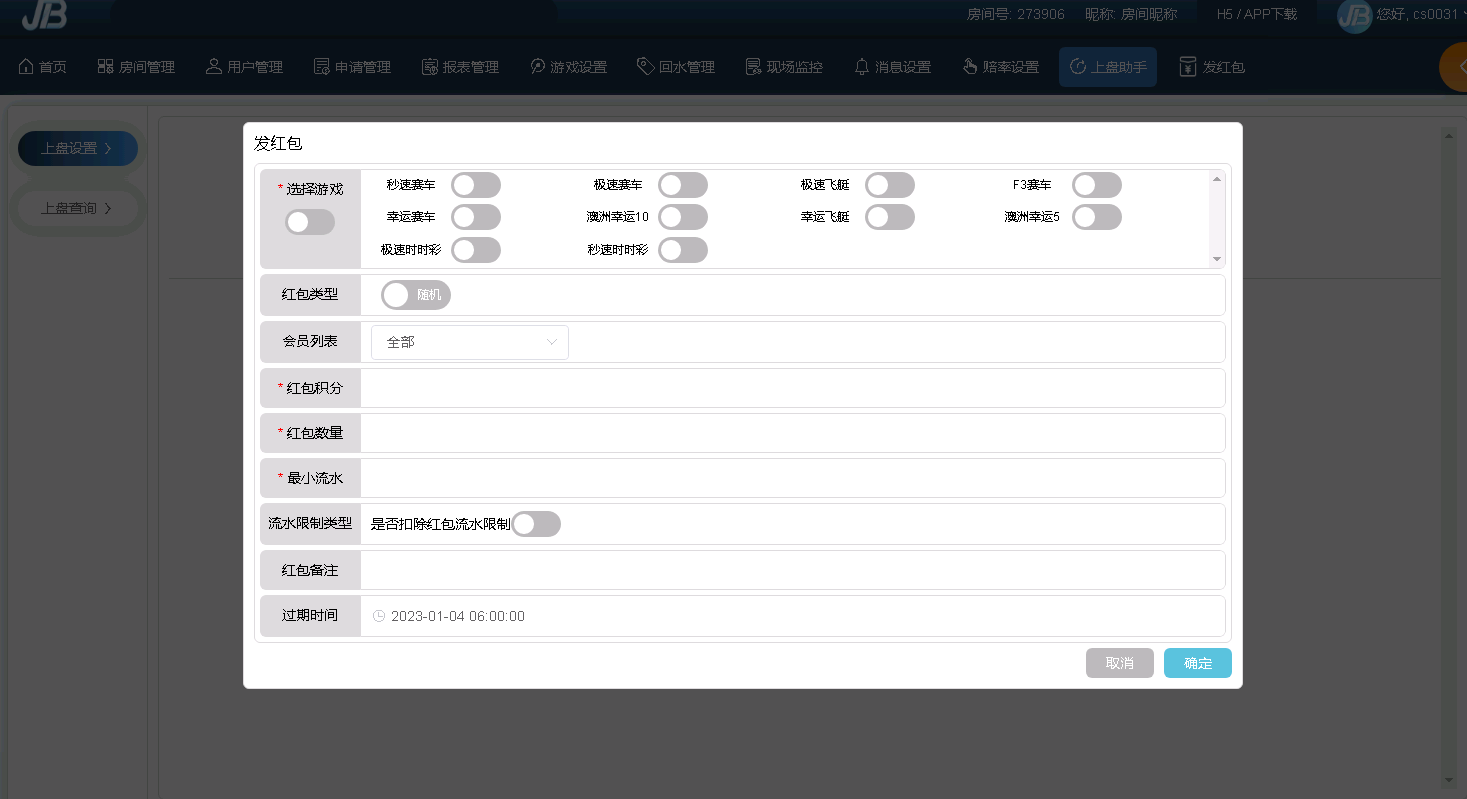Open the 会员列表 全部 dropdown
Viewport: 1467px width, 799px height.
pos(469,342)
